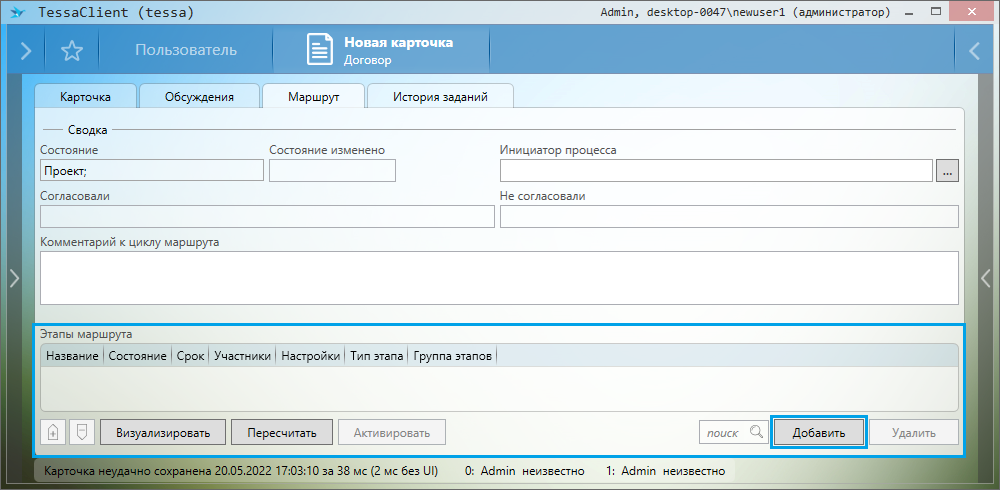
Task: Select the История заданий tab
Action: [x=440, y=97]
